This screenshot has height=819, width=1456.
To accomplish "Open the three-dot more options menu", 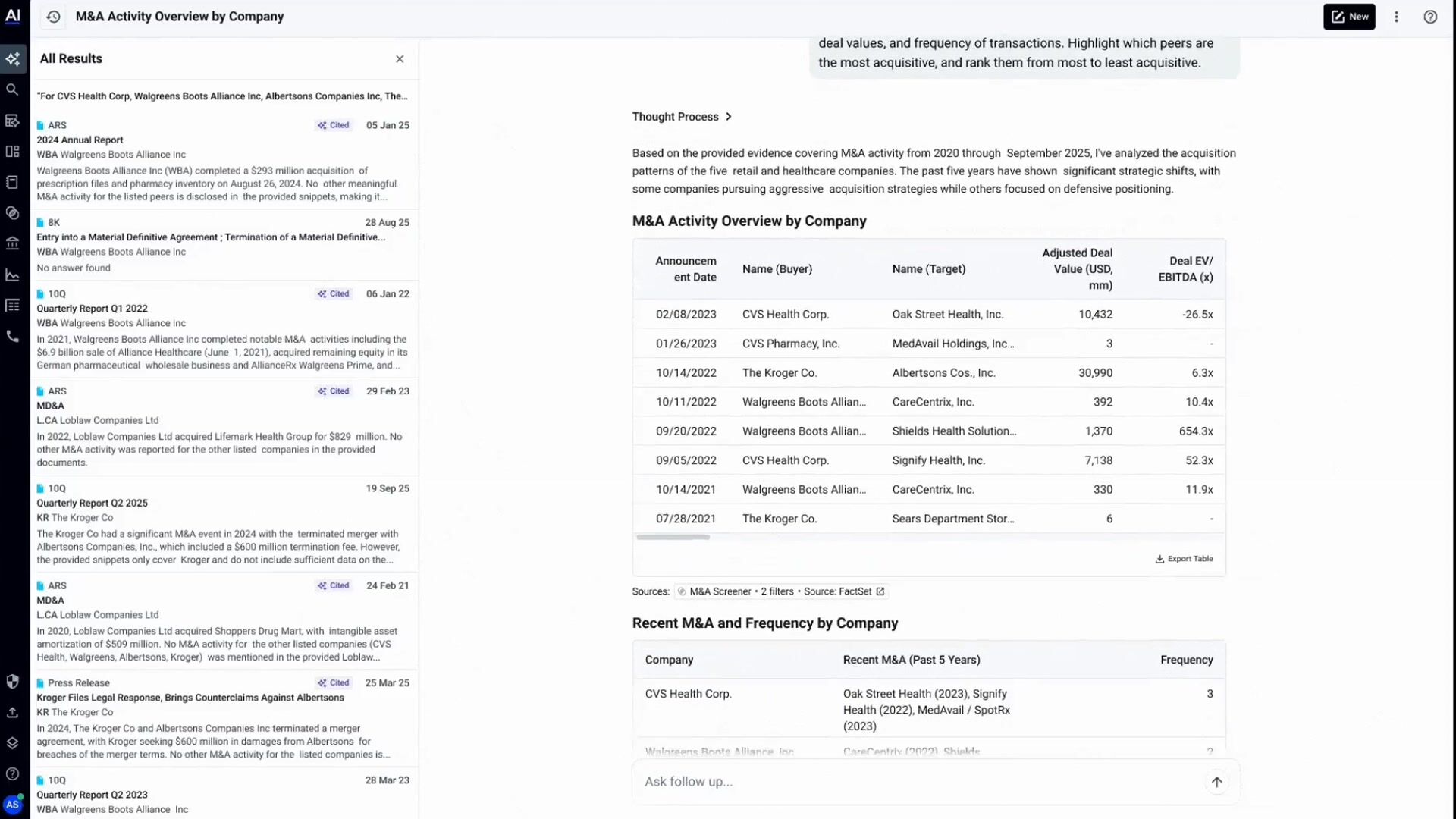I will click(1396, 17).
